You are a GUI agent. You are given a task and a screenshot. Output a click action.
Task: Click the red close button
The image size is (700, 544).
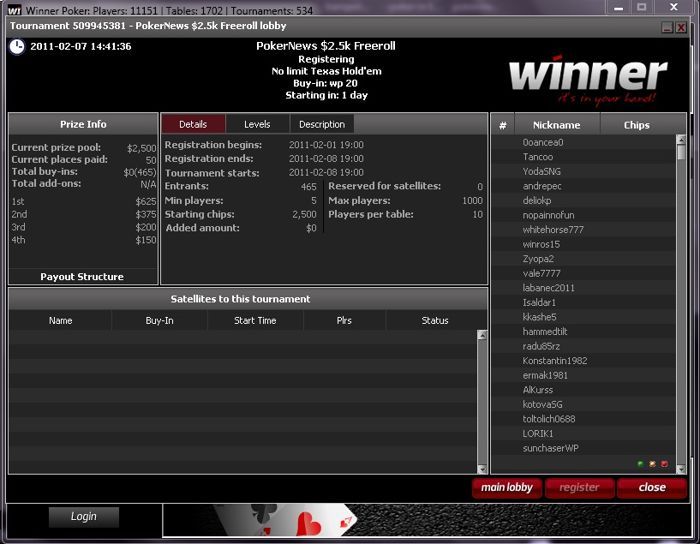tap(652, 487)
